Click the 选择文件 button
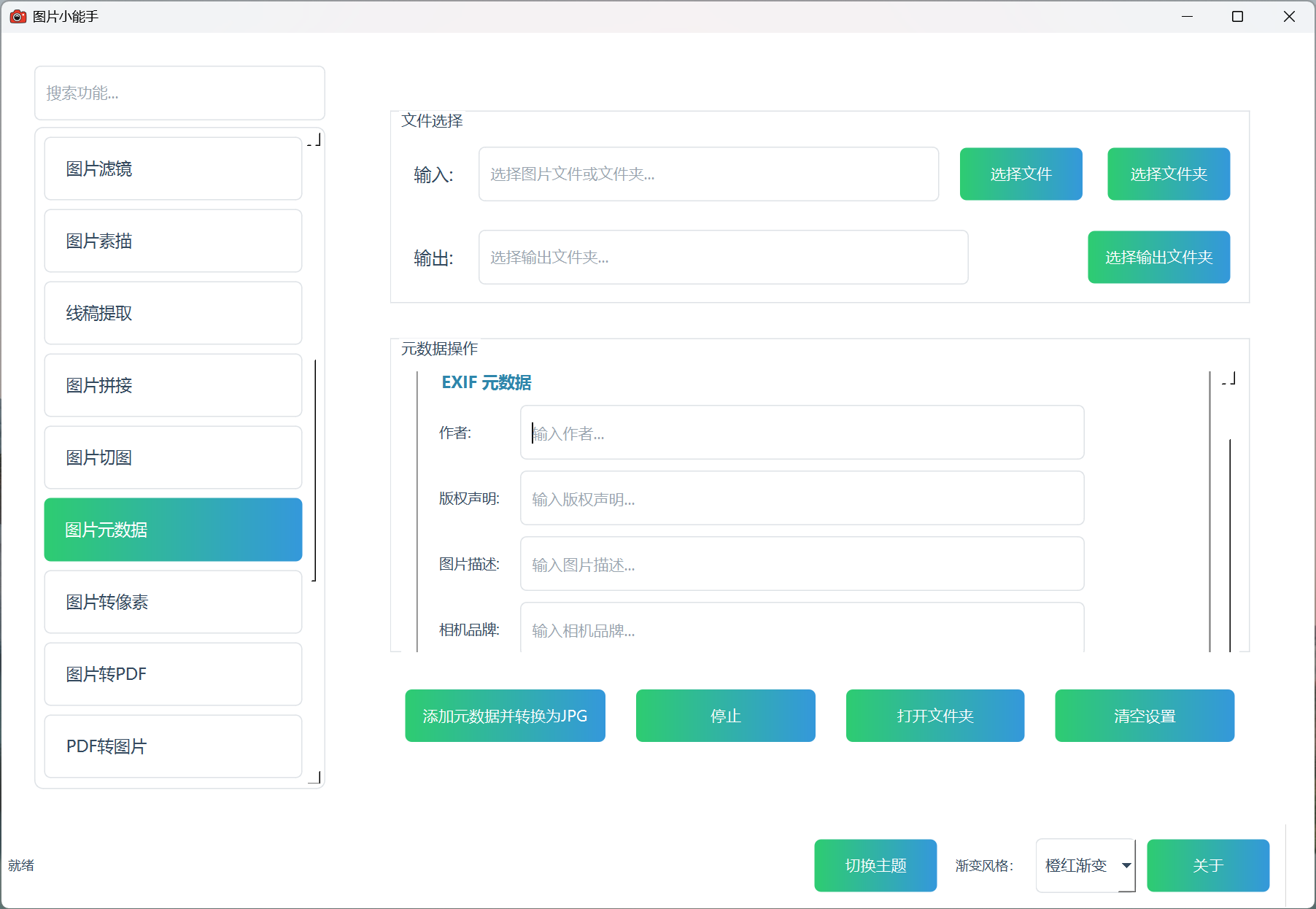 pyautogui.click(x=1021, y=174)
